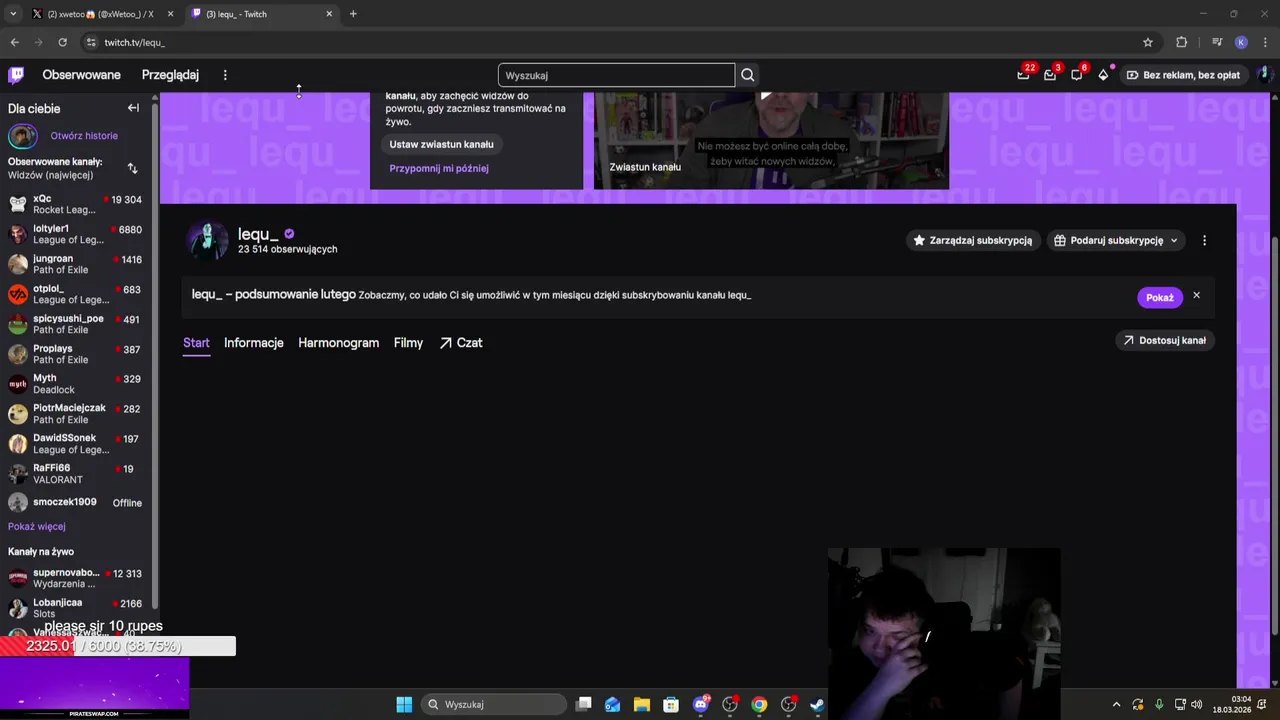Bookmark this page with the star icon

pyautogui.click(x=1148, y=42)
